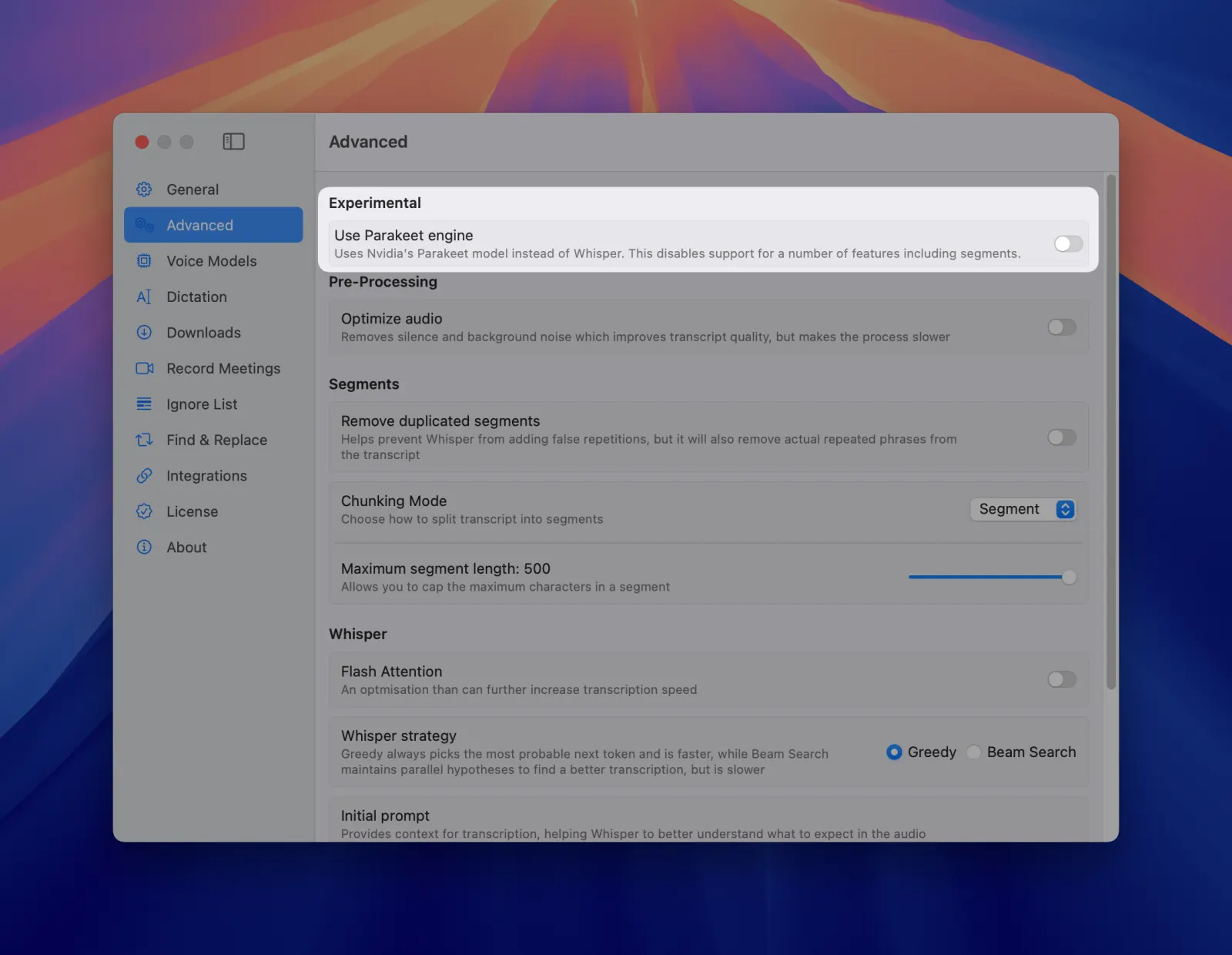Click the Downloads arrow circle icon

(x=144, y=333)
